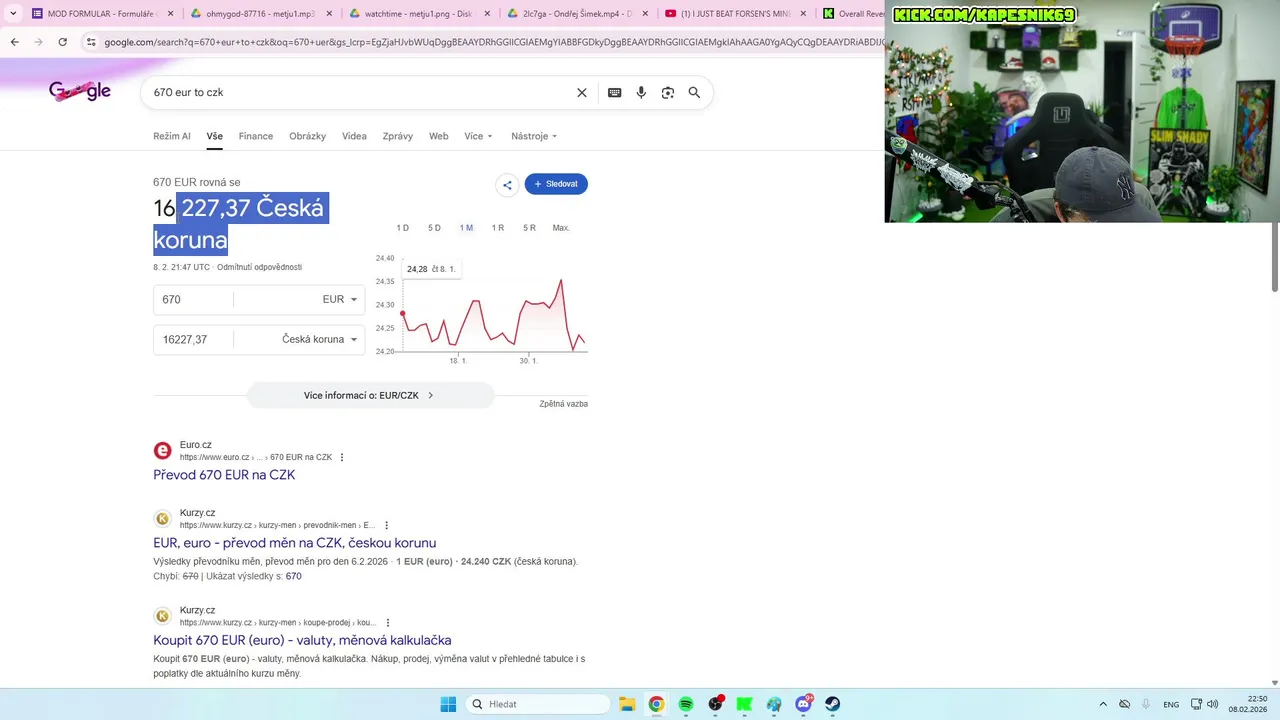Open the Finance results tab
1280x720 pixels.
(x=256, y=136)
